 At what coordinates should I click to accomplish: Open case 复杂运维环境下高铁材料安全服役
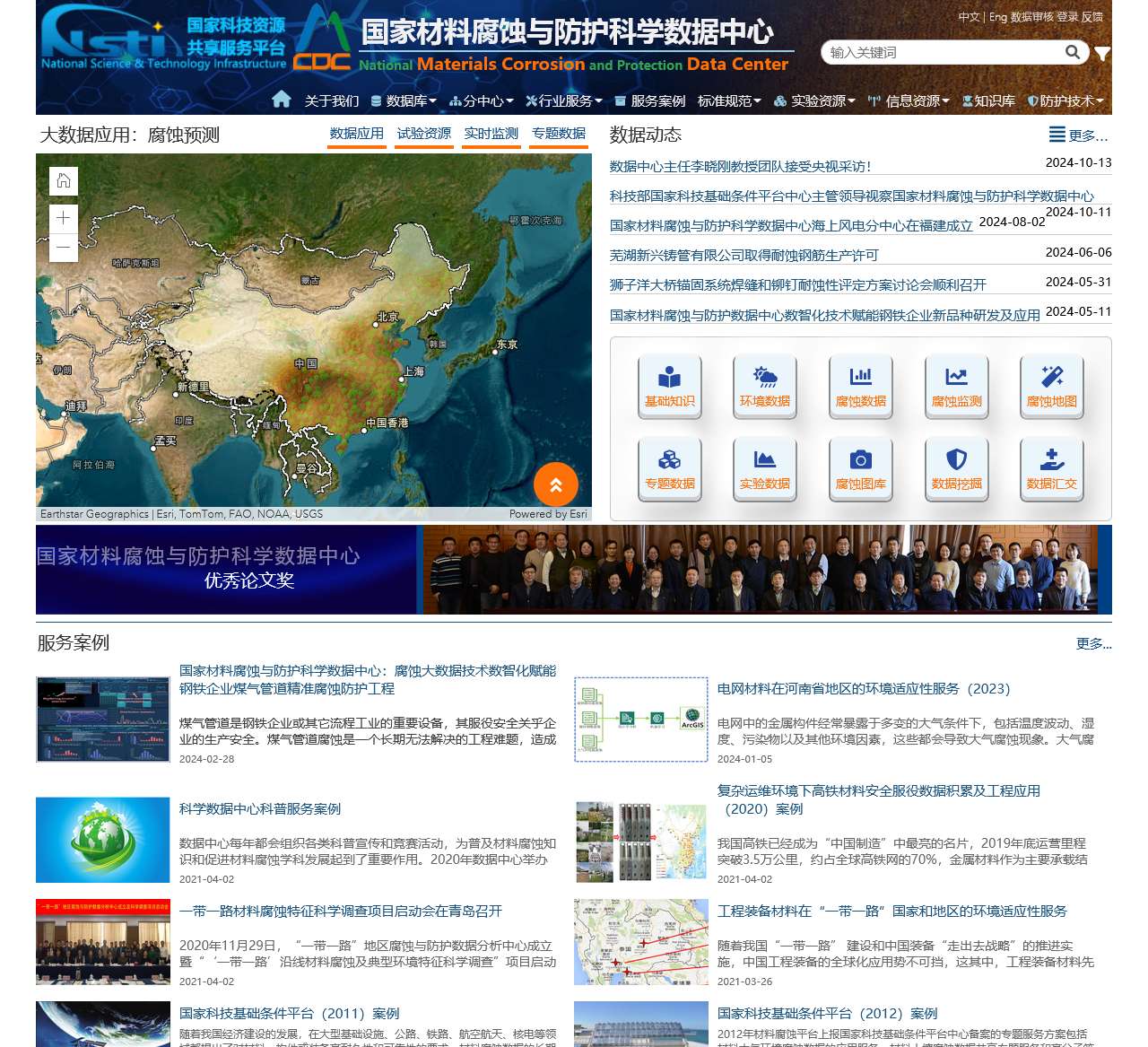click(879, 799)
